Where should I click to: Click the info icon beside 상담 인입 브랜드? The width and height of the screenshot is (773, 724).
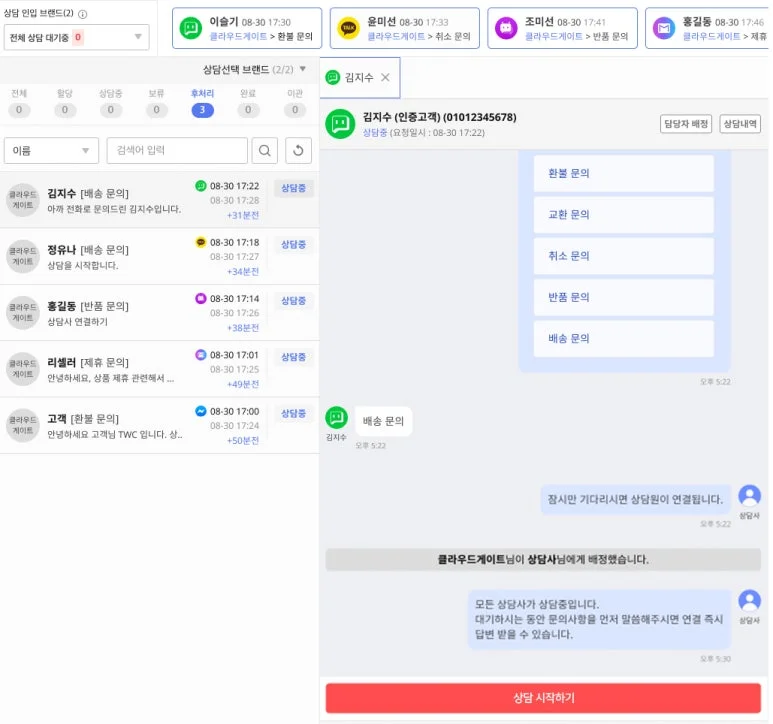tap(83, 14)
